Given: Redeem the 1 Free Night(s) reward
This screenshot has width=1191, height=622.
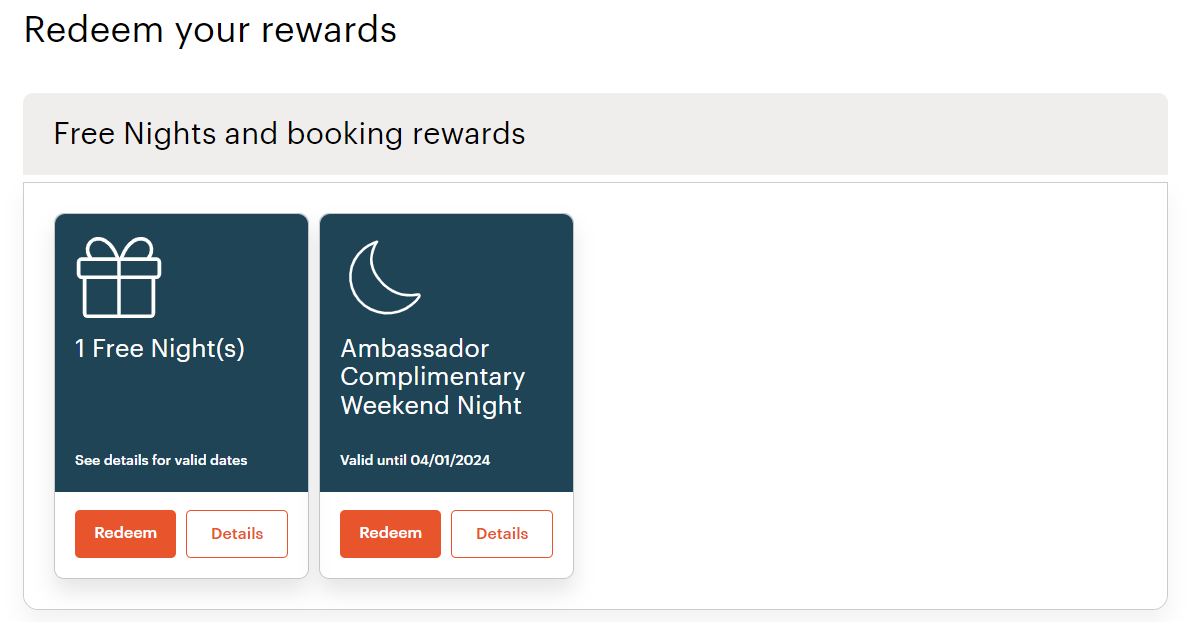Looking at the screenshot, I should [125, 534].
